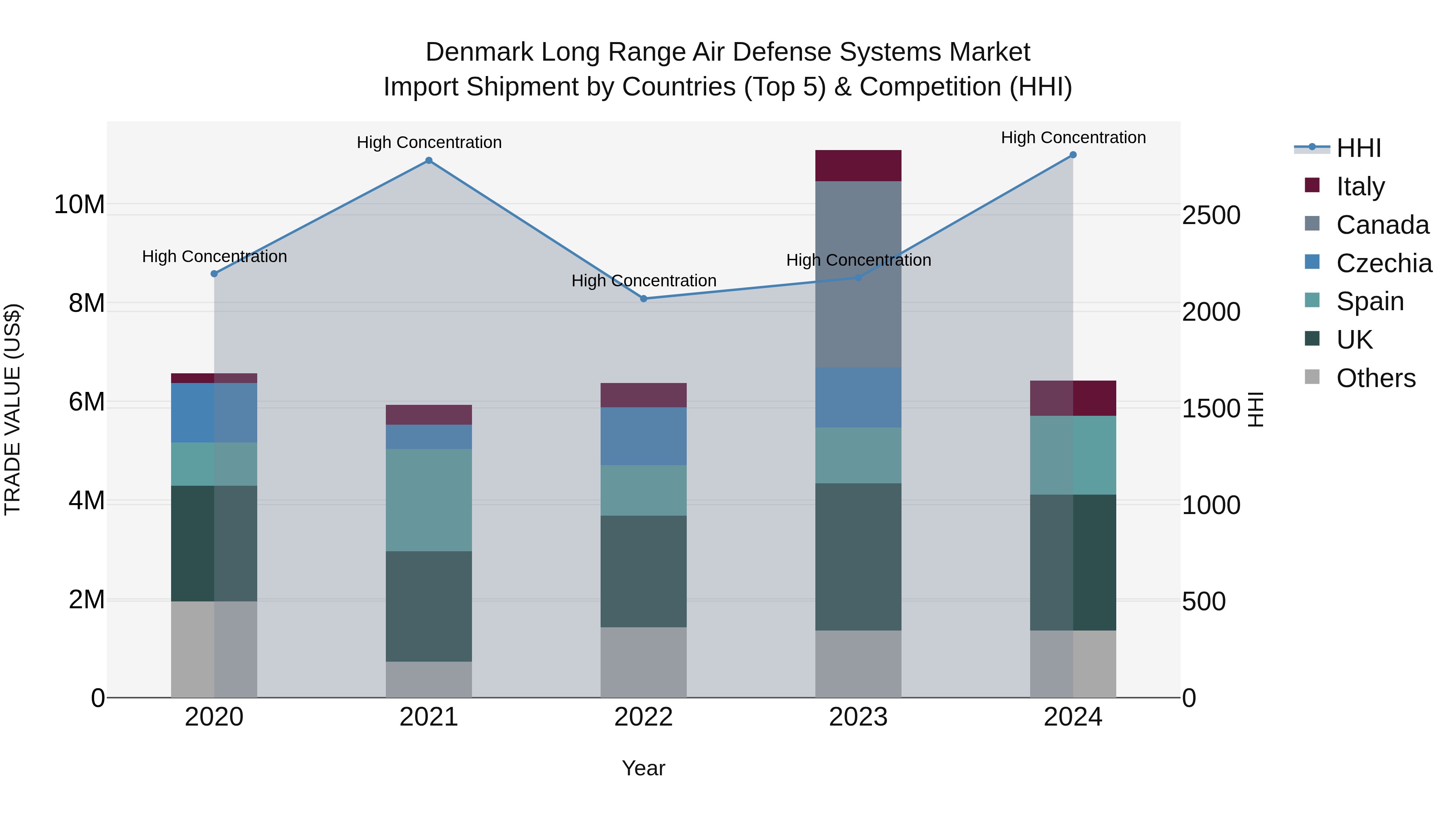Click the 2022 x-axis label

point(644,717)
